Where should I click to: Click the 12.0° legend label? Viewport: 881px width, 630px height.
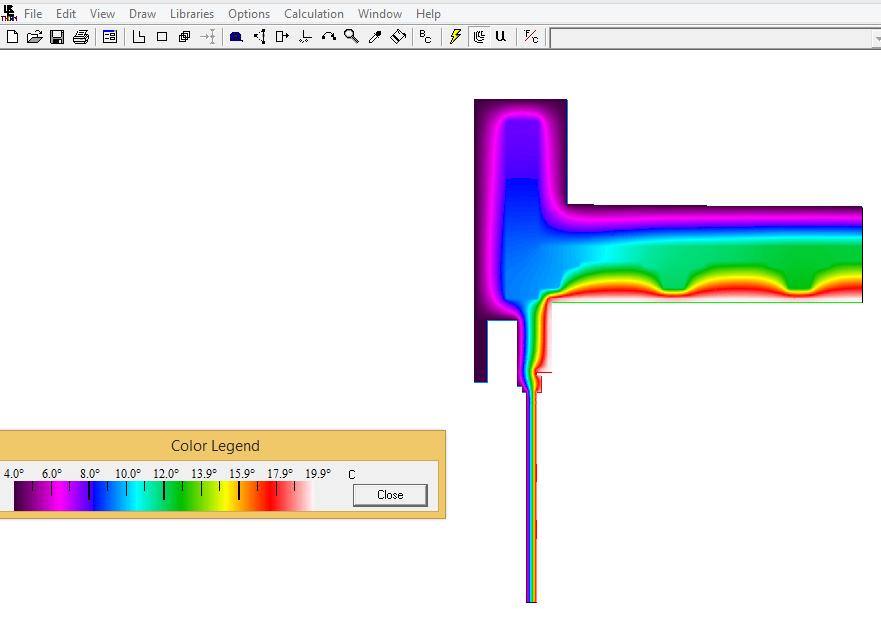pyautogui.click(x=166, y=474)
